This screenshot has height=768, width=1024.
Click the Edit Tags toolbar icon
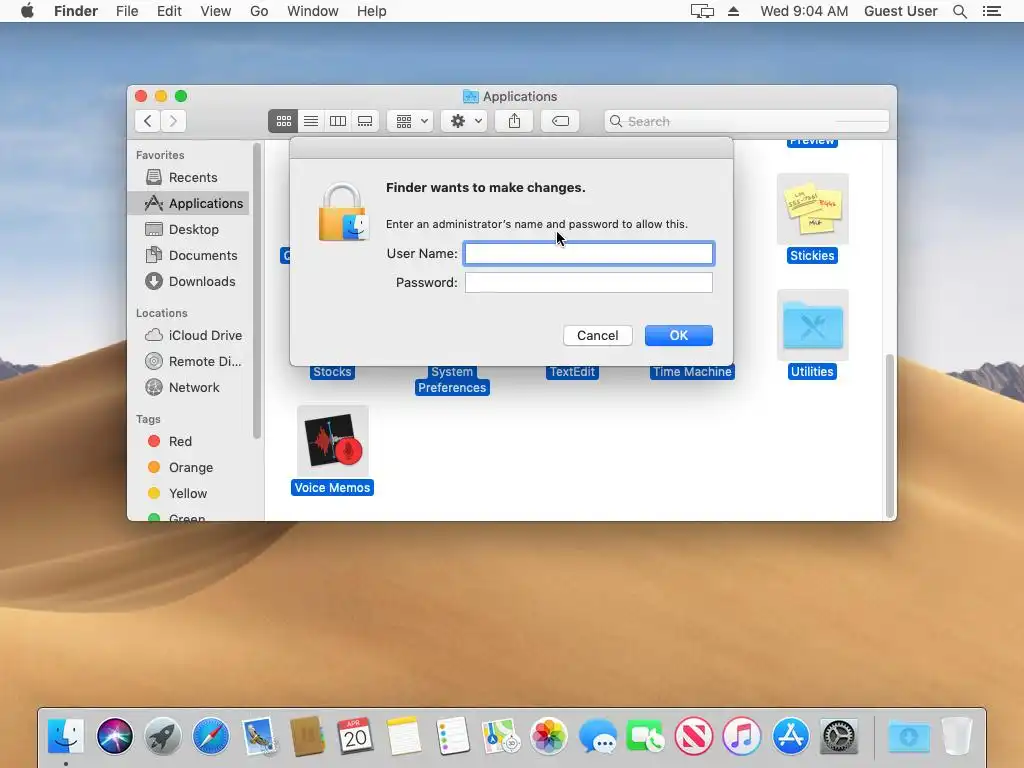pos(560,121)
